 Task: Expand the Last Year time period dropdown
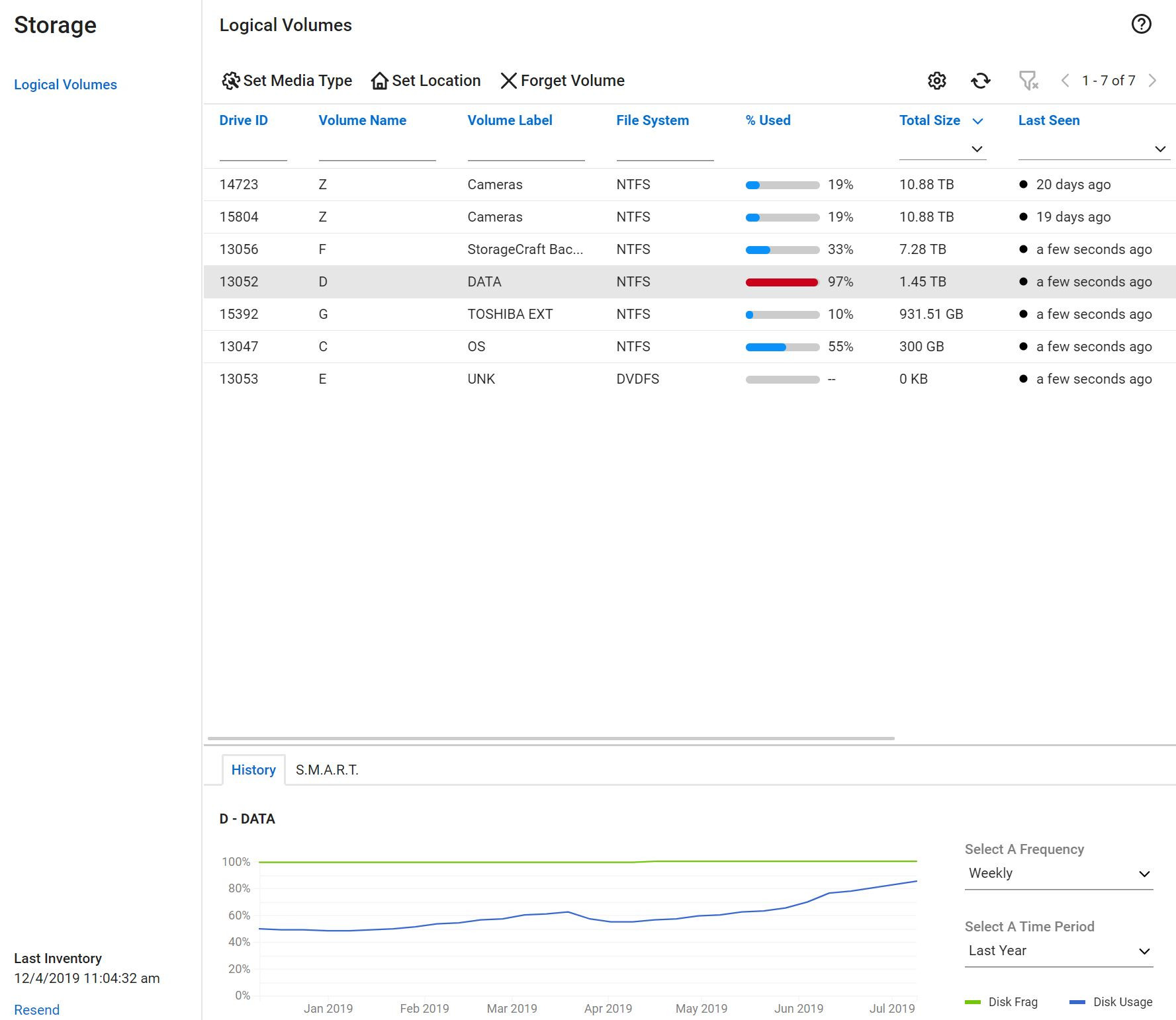coord(1058,951)
